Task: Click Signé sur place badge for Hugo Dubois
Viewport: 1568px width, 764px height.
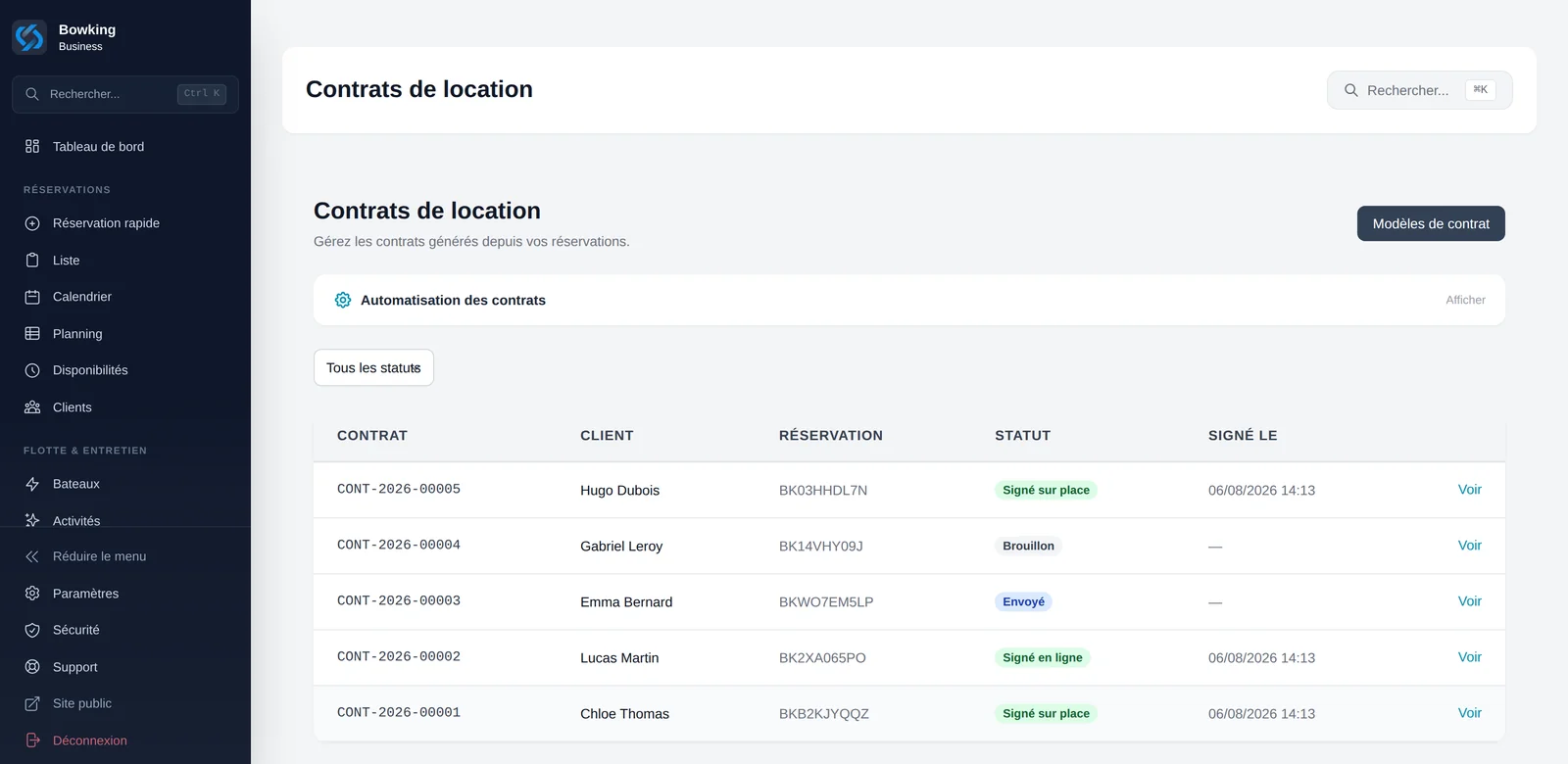Action: point(1046,490)
